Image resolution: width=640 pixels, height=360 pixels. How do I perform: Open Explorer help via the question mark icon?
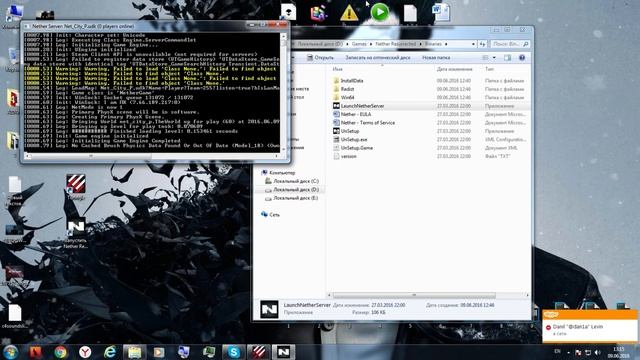pyautogui.click(x=522, y=58)
